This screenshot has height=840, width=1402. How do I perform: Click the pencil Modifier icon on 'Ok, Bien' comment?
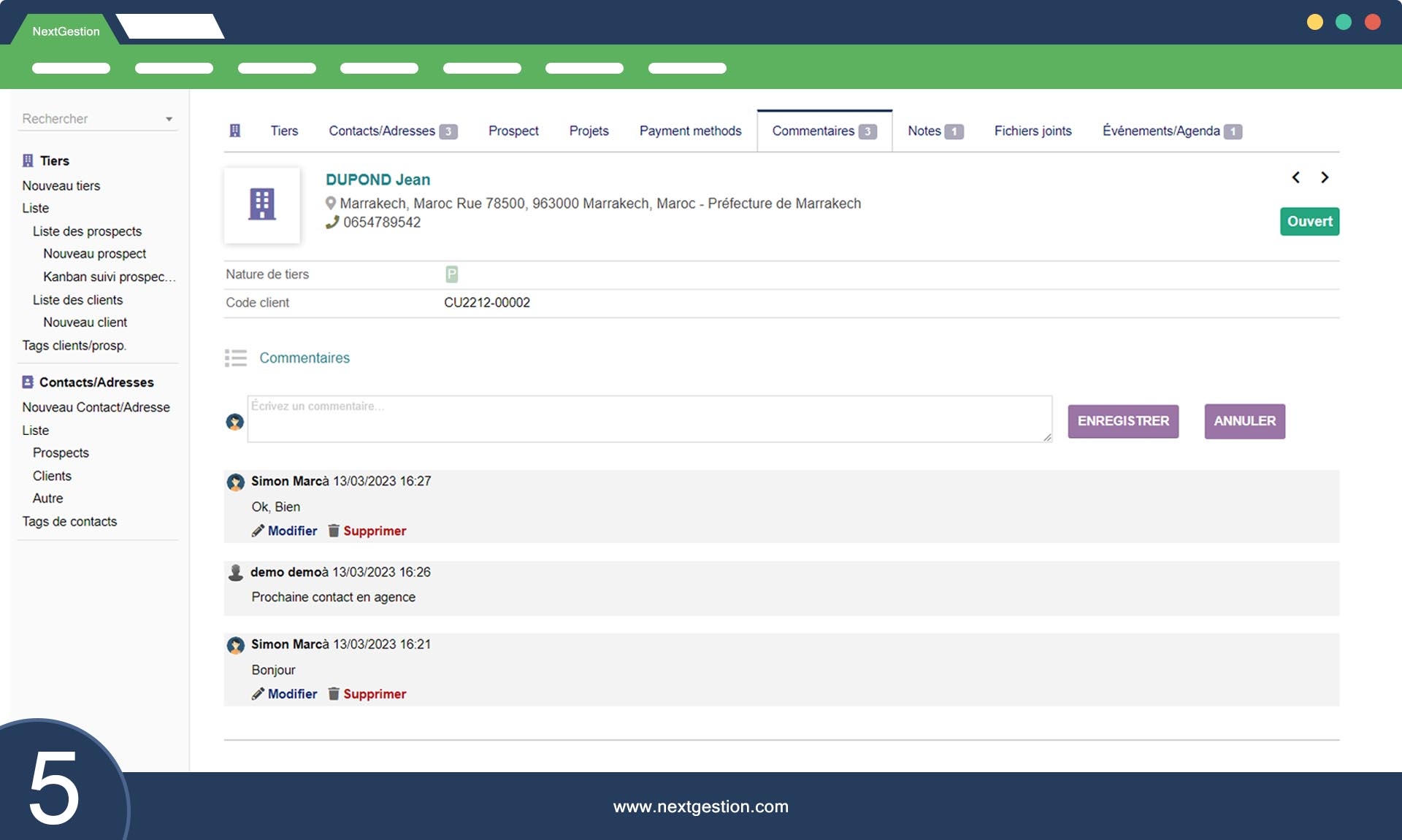tap(258, 531)
